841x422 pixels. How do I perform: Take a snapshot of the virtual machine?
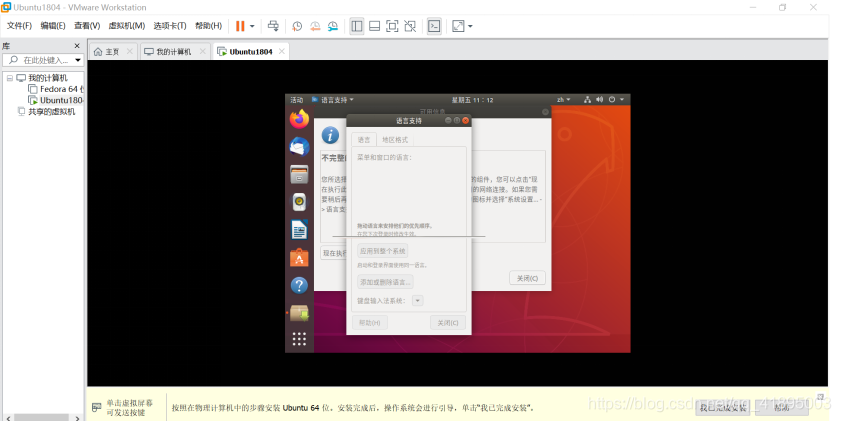[x=297, y=26]
